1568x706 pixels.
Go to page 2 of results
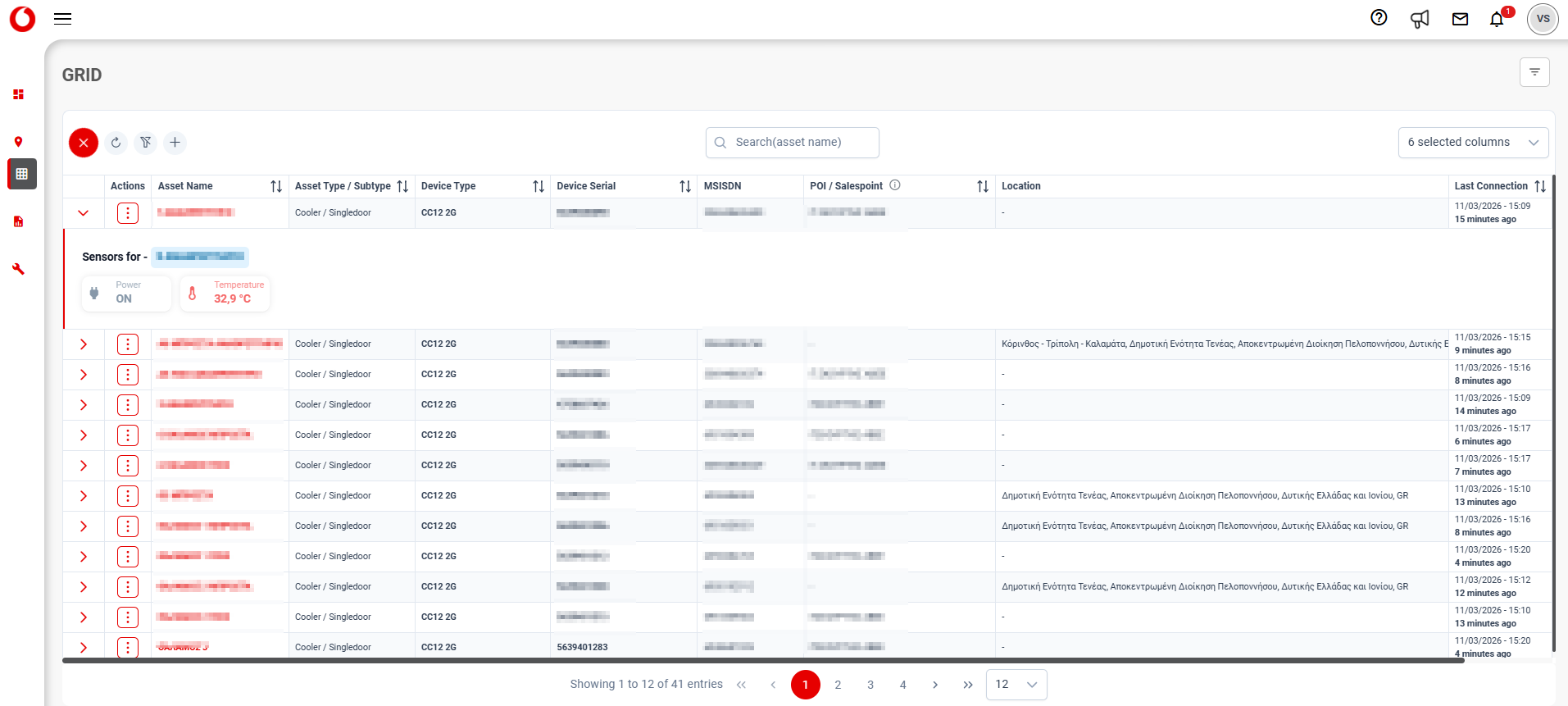tap(838, 685)
